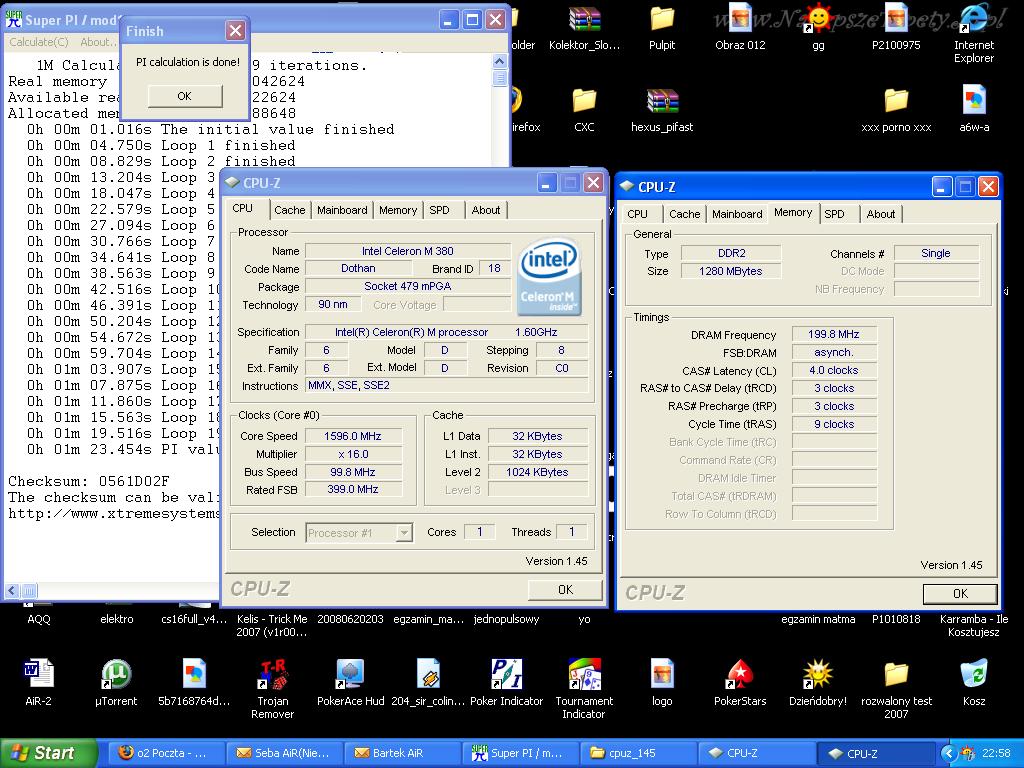Open the hexus_pifast archive icon
This screenshot has height=768, width=1024.
click(662, 101)
